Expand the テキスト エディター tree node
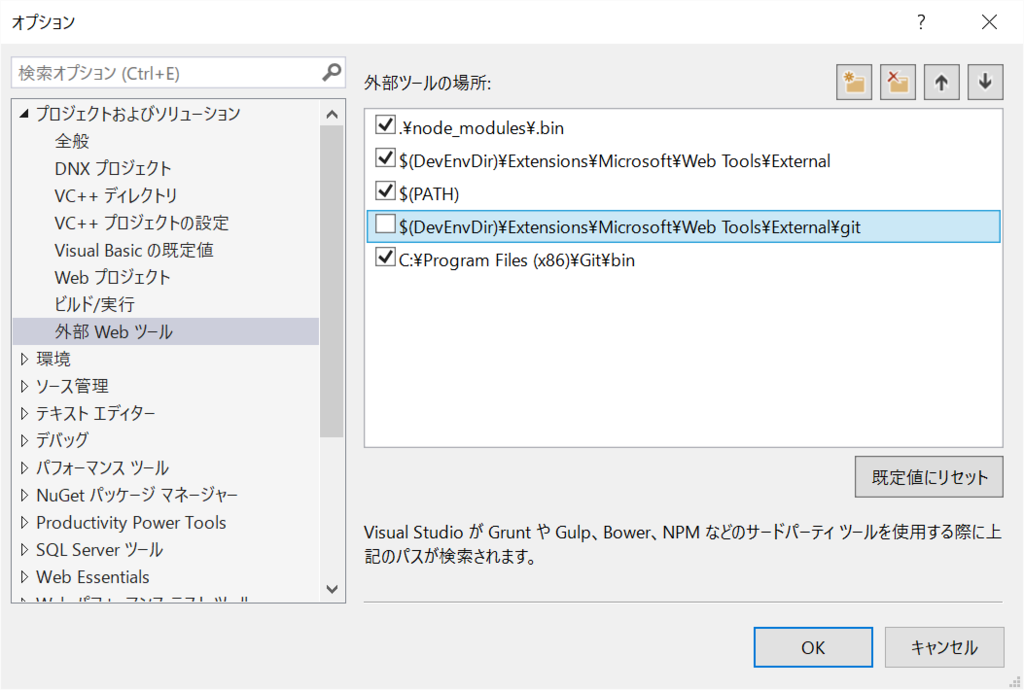Viewport: 1024px width, 690px height. click(x=24, y=413)
